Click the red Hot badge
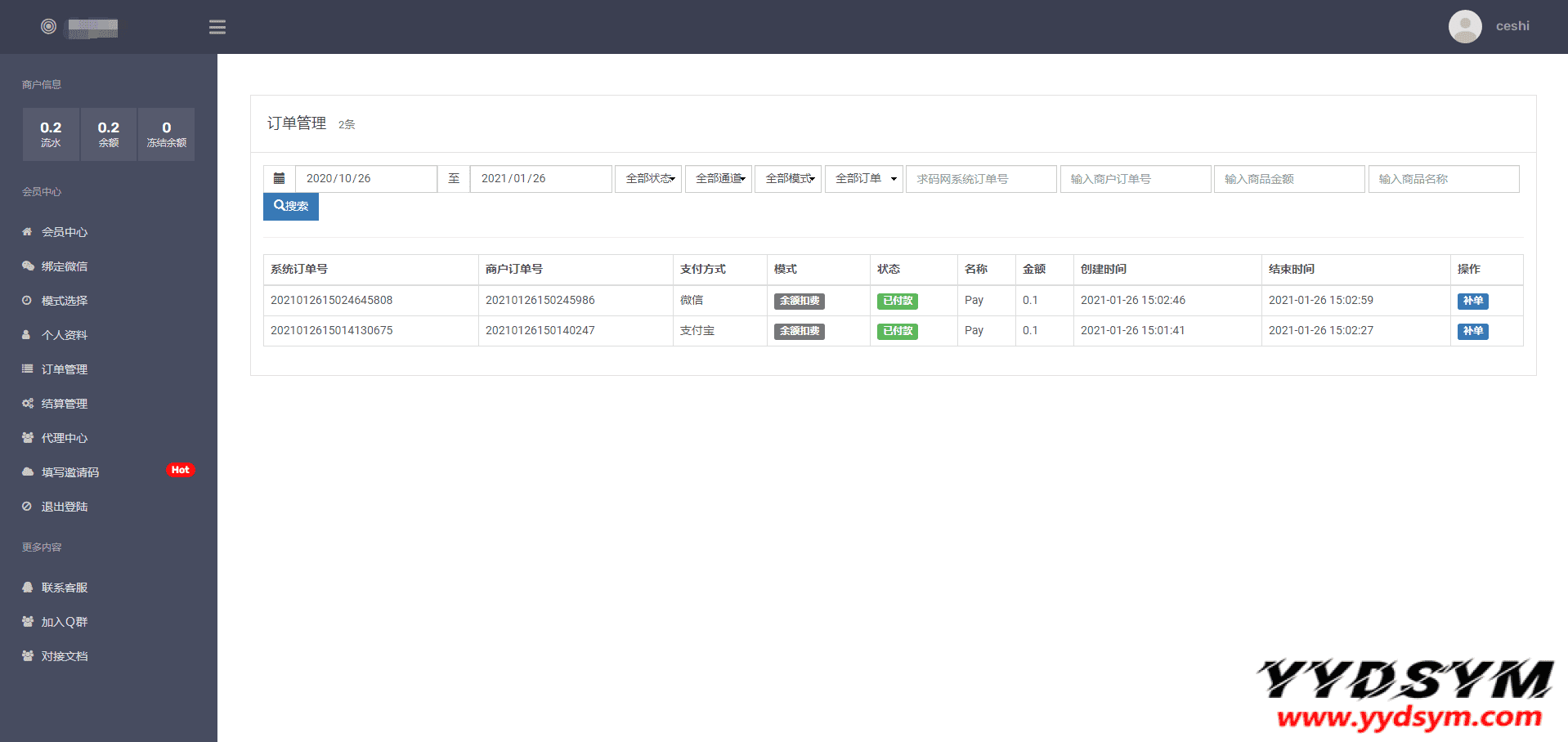Viewport: 1568px width, 742px height. click(180, 470)
